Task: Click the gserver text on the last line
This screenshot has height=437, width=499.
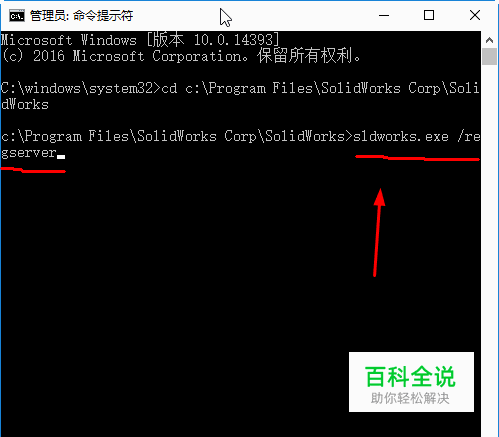Action: point(29,153)
